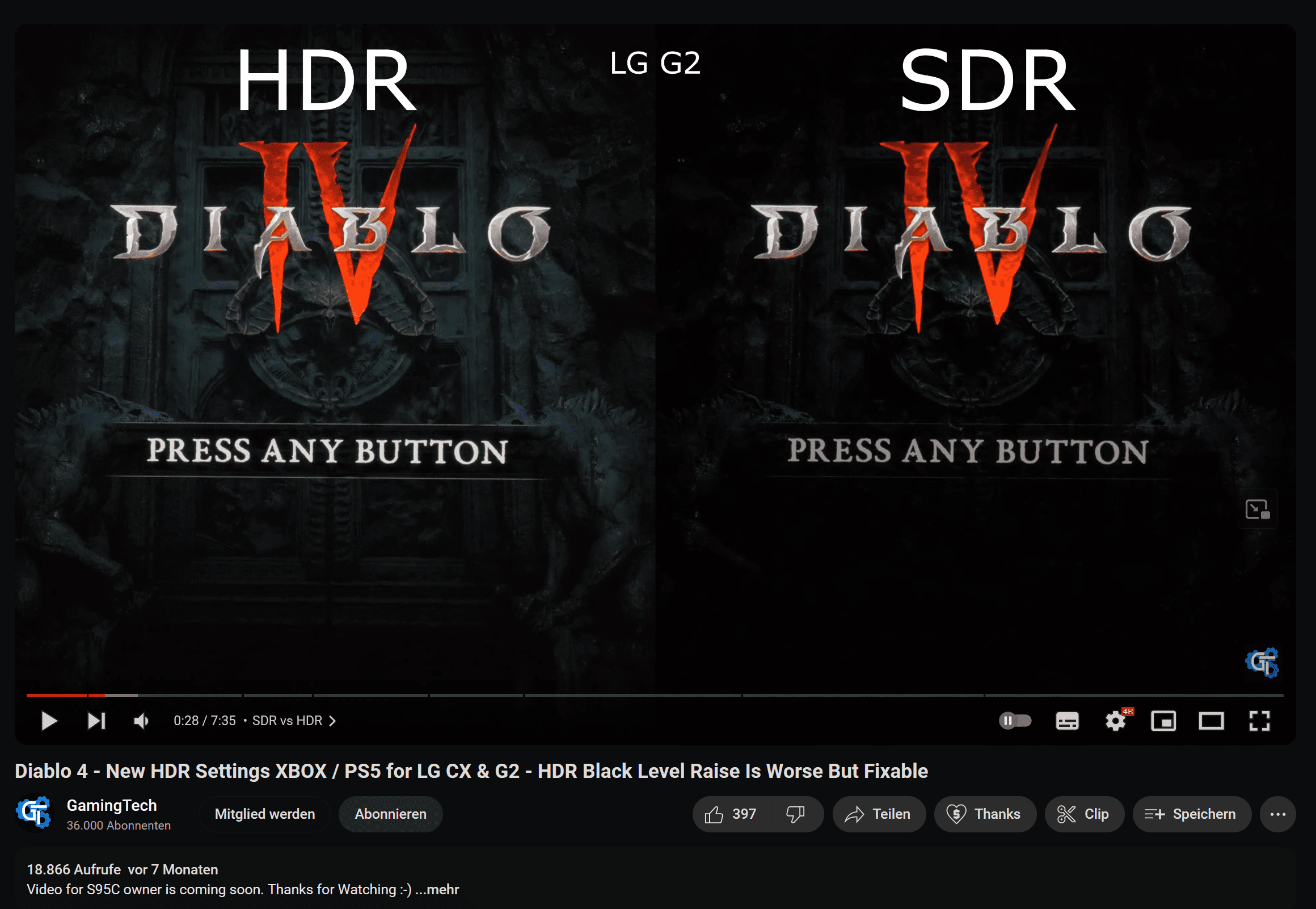The width and height of the screenshot is (1316, 909).
Task: Send a Thanks to the creator
Action: click(x=985, y=814)
